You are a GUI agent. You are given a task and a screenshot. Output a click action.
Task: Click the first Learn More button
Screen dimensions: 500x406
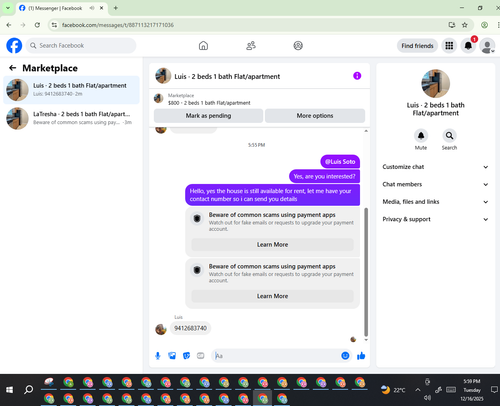tap(272, 244)
